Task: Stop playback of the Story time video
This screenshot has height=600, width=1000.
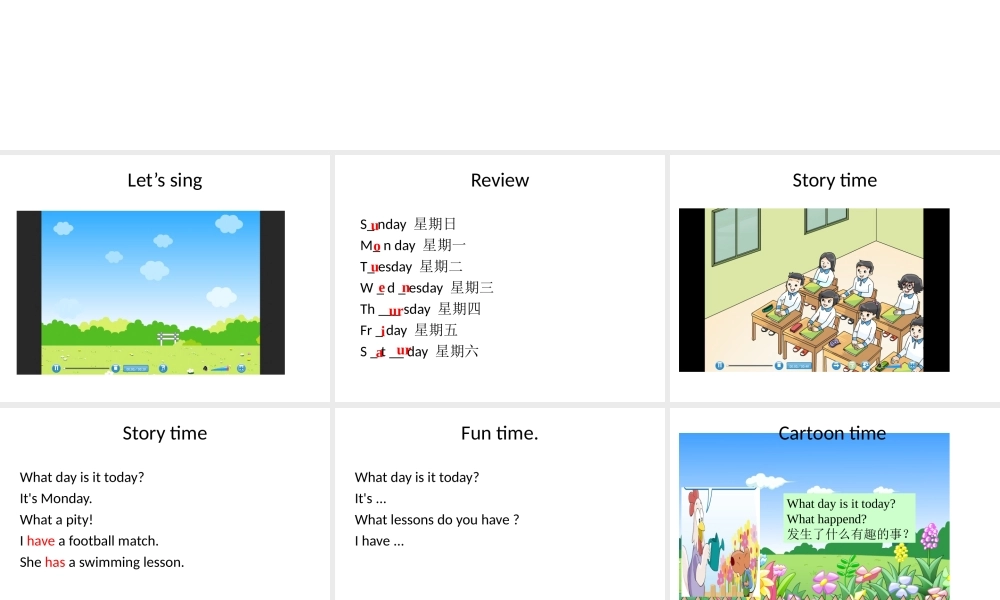Action: click(779, 366)
